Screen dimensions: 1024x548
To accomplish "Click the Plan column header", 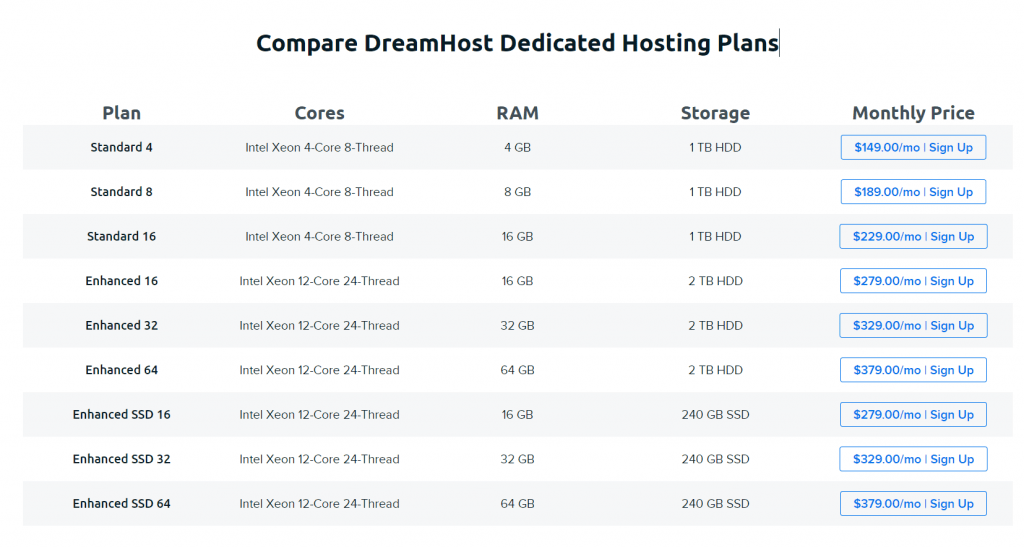I will tap(121, 113).
